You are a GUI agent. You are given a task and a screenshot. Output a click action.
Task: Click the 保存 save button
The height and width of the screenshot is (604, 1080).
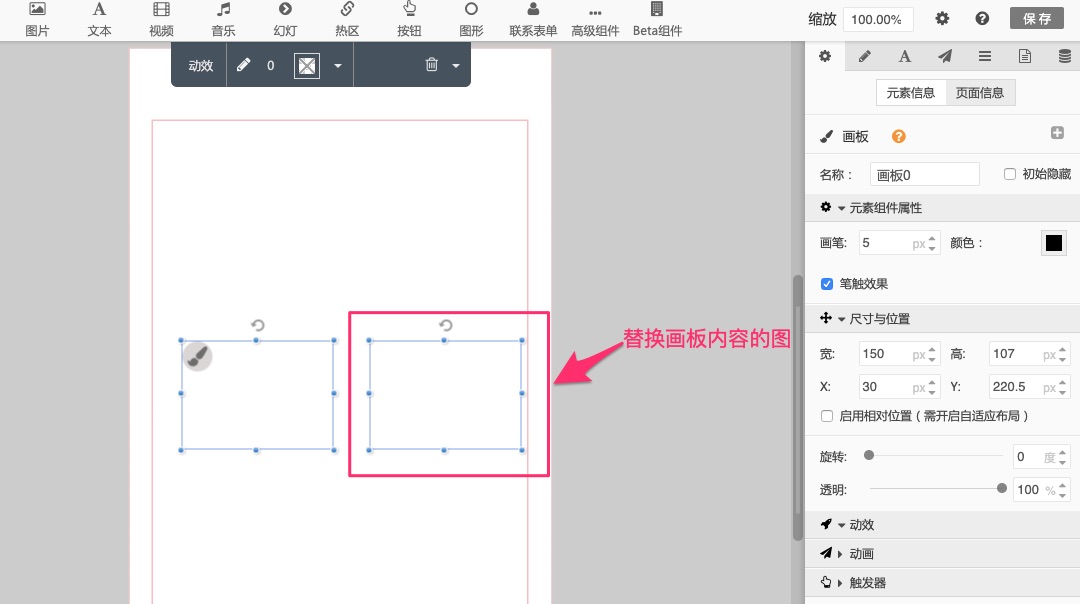tap(1037, 19)
